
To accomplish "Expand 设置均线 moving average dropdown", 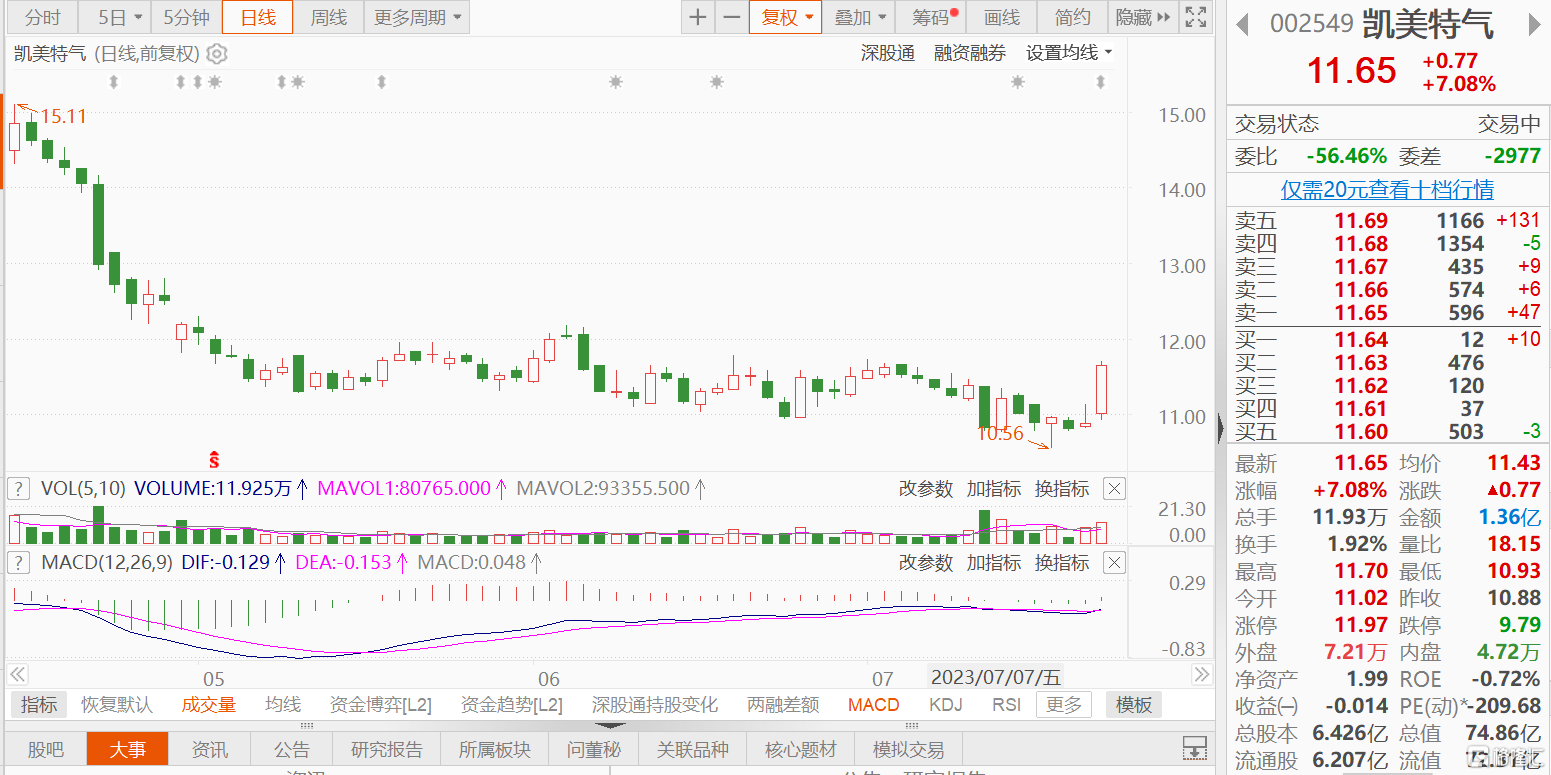I will [1069, 54].
